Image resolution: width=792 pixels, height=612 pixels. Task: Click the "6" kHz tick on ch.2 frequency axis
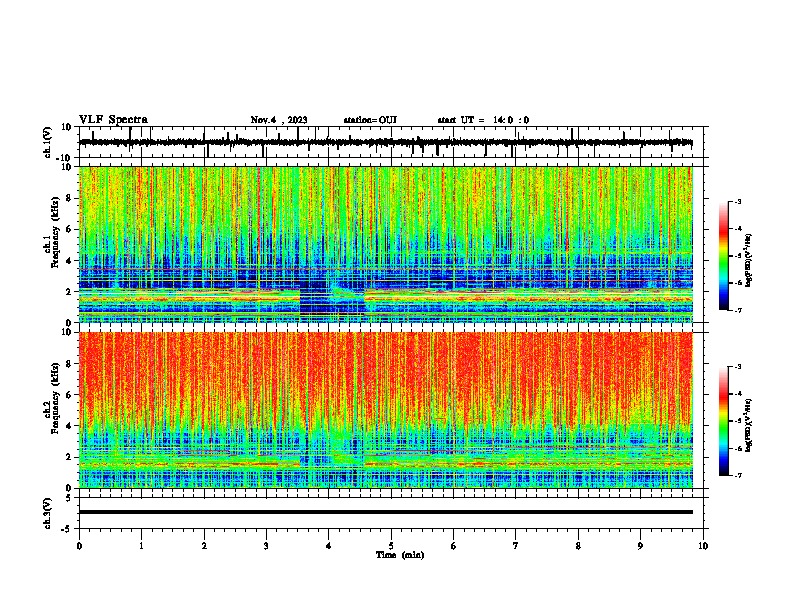click(x=69, y=395)
